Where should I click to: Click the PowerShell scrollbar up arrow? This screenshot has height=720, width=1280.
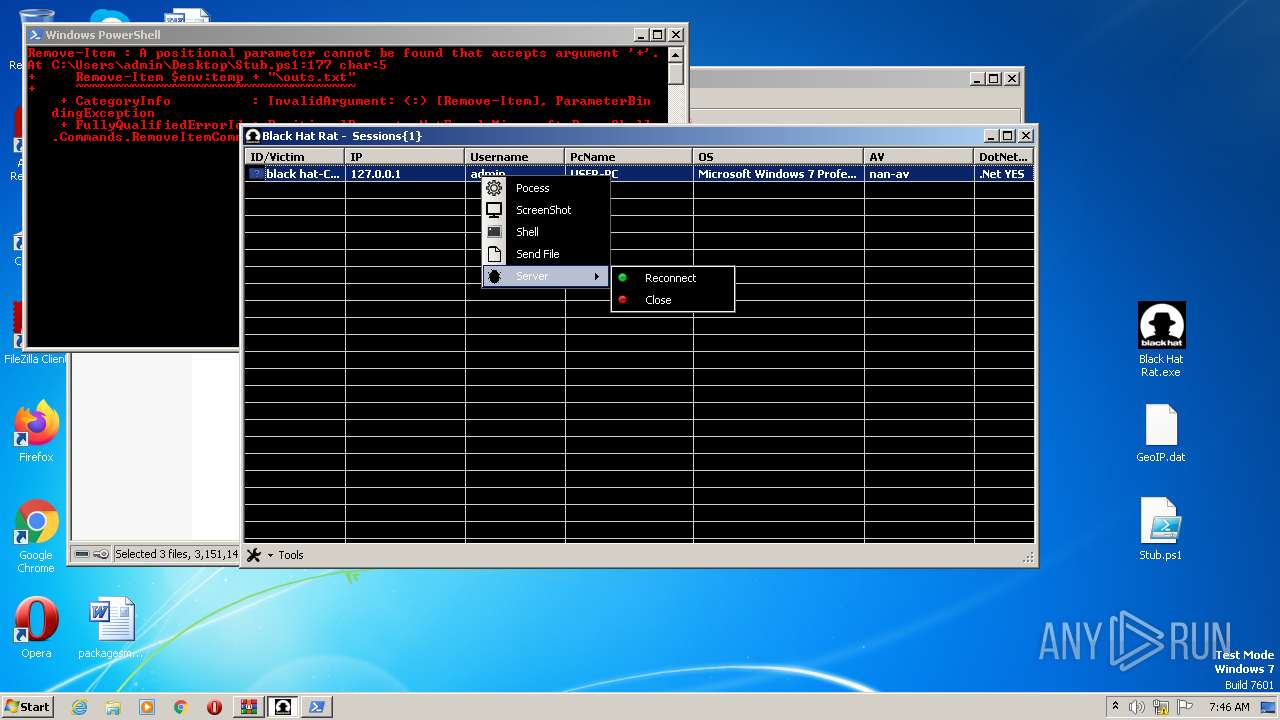tap(676, 56)
